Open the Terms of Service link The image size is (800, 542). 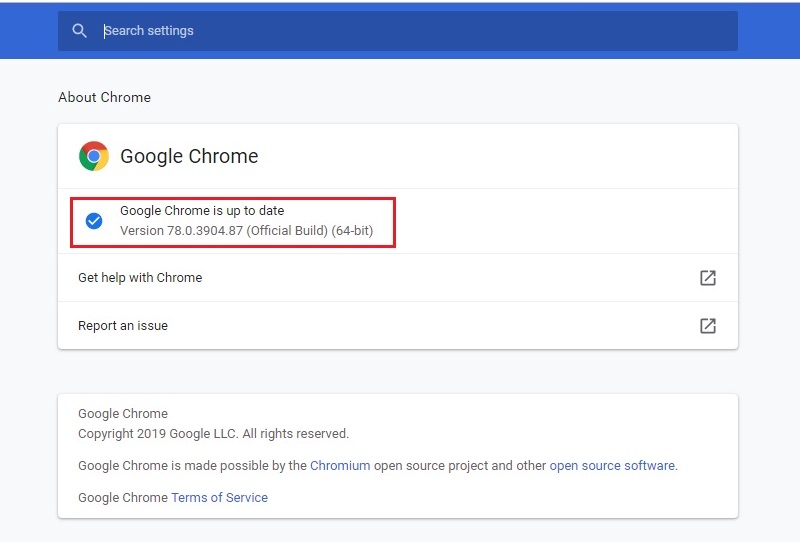(219, 498)
